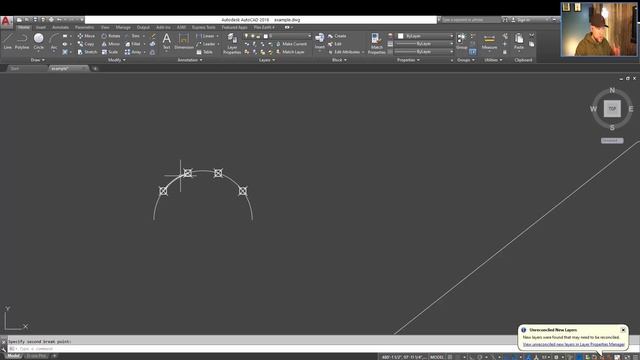This screenshot has height=360, width=640.
Task: Click Edit block
Action: click(x=334, y=44)
